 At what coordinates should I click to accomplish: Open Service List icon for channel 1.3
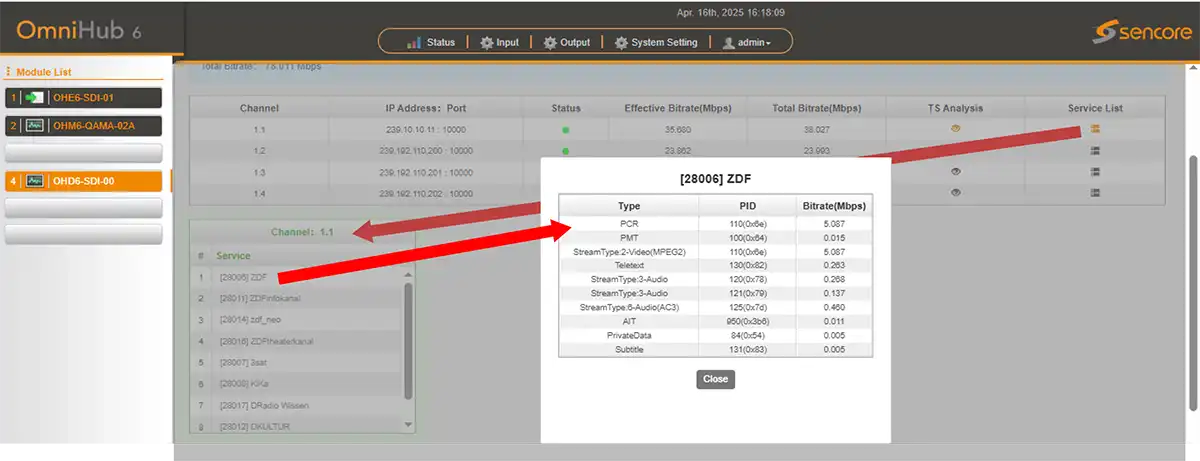(1095, 172)
